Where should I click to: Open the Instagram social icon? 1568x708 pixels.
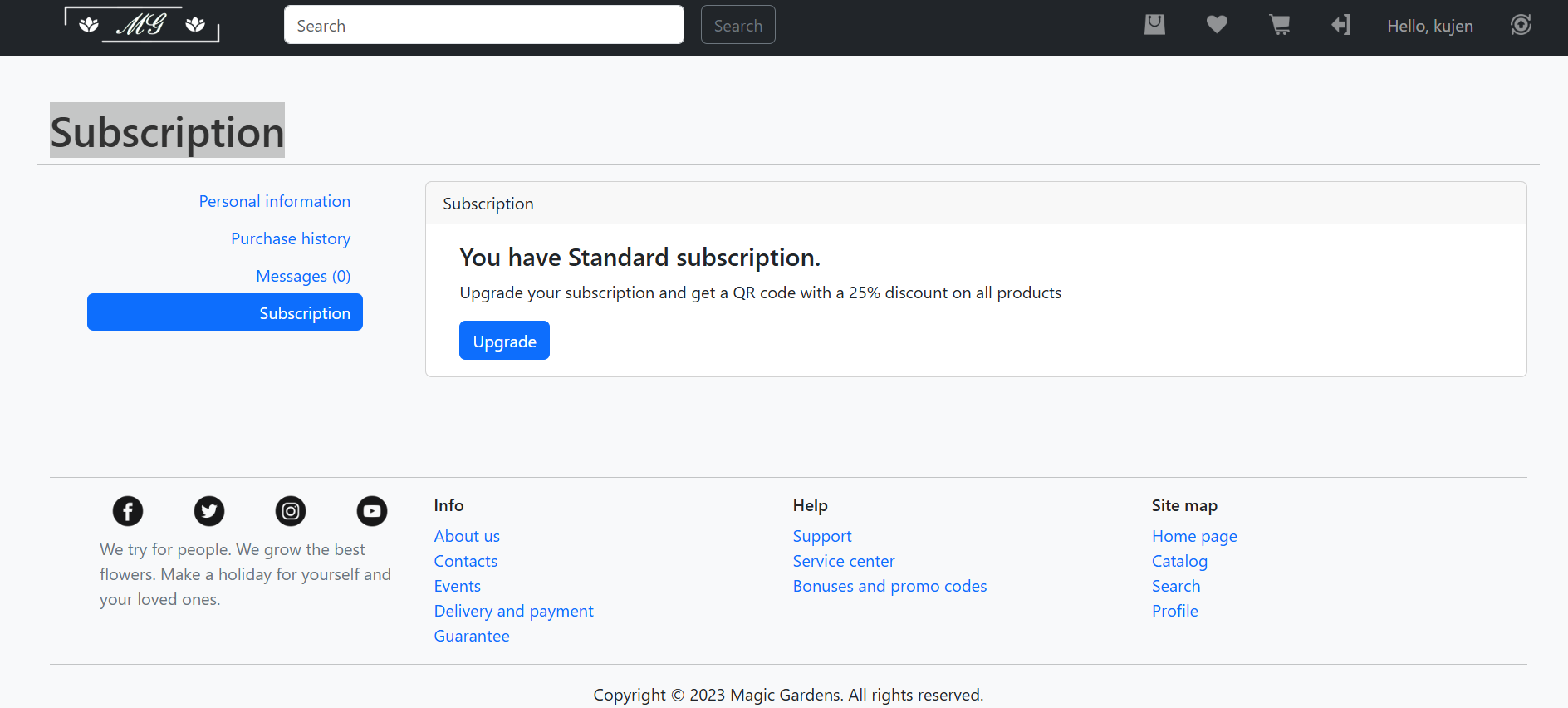[291, 511]
